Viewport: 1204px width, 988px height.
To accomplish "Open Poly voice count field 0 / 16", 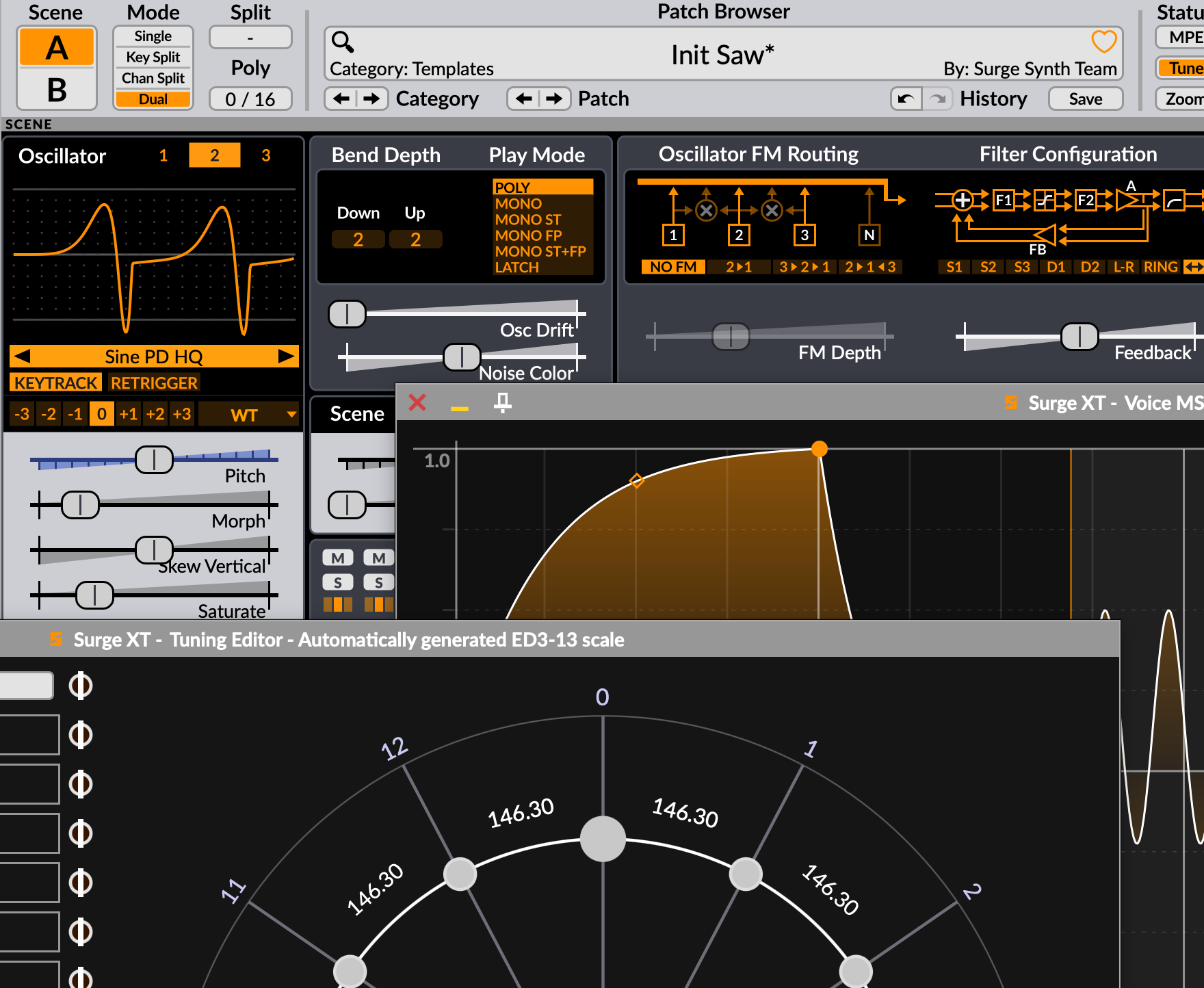I will (x=250, y=99).
